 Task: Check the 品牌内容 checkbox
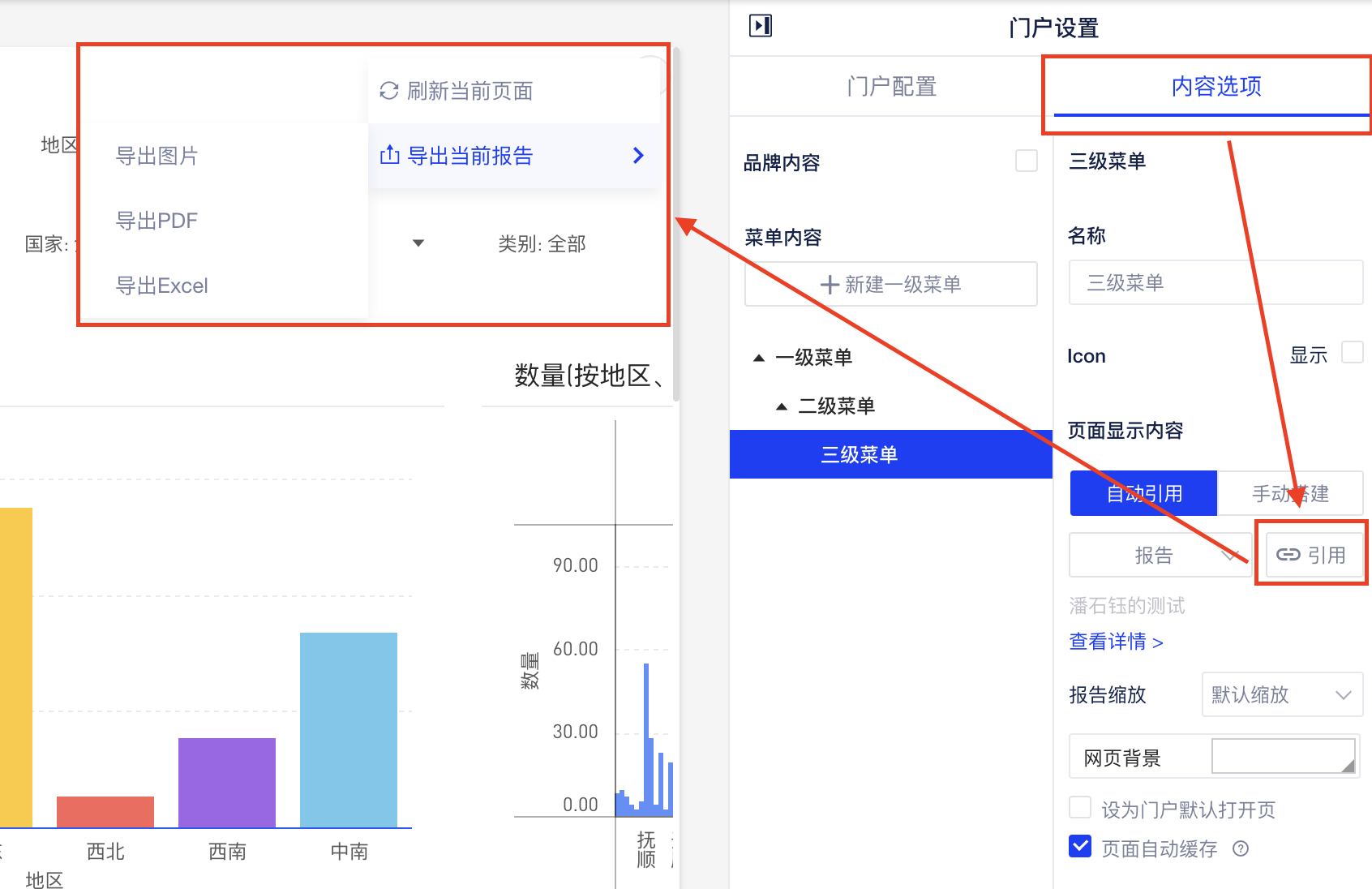(x=1027, y=161)
